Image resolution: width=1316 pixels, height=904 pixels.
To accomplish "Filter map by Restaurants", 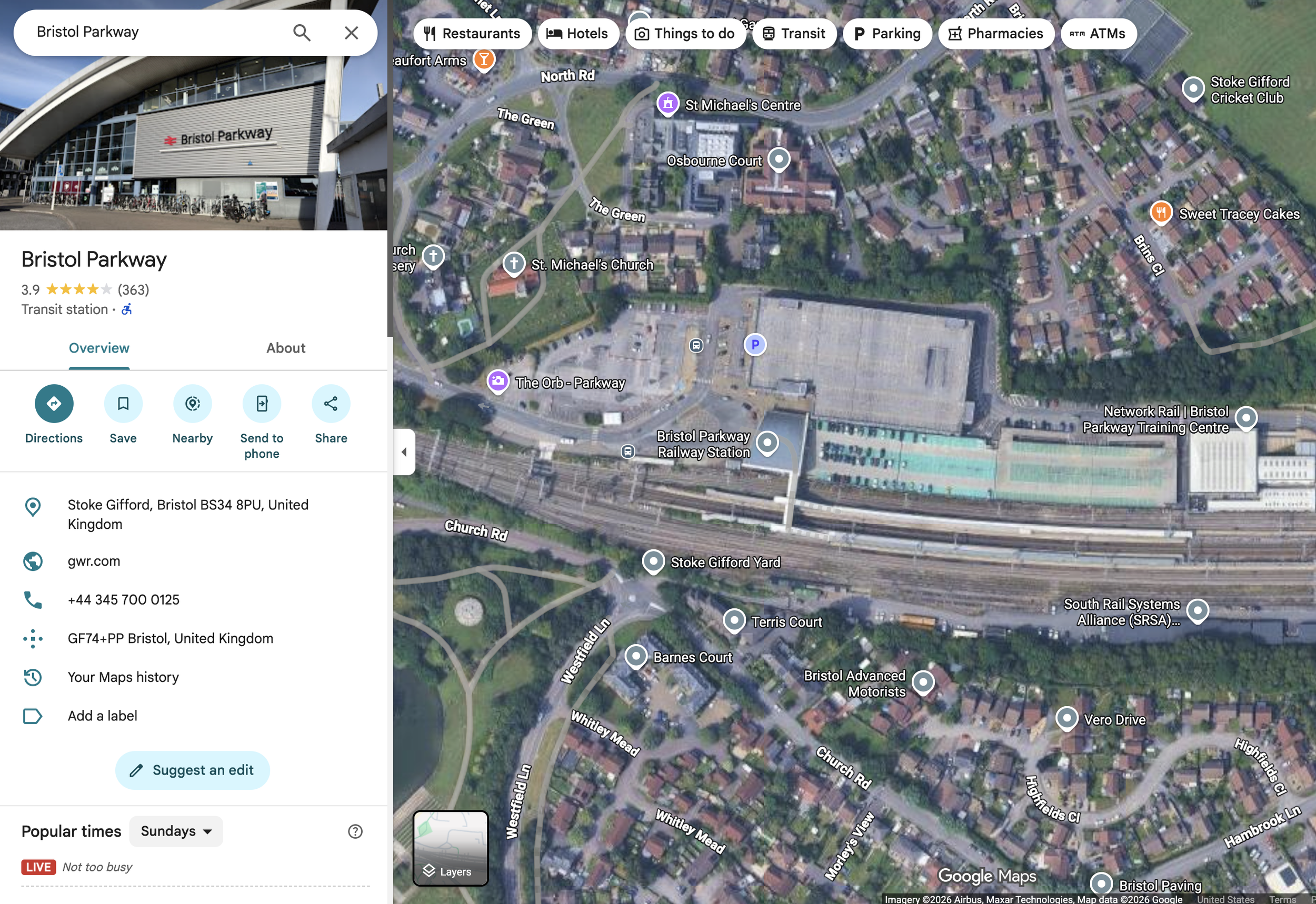I will 472,34.
